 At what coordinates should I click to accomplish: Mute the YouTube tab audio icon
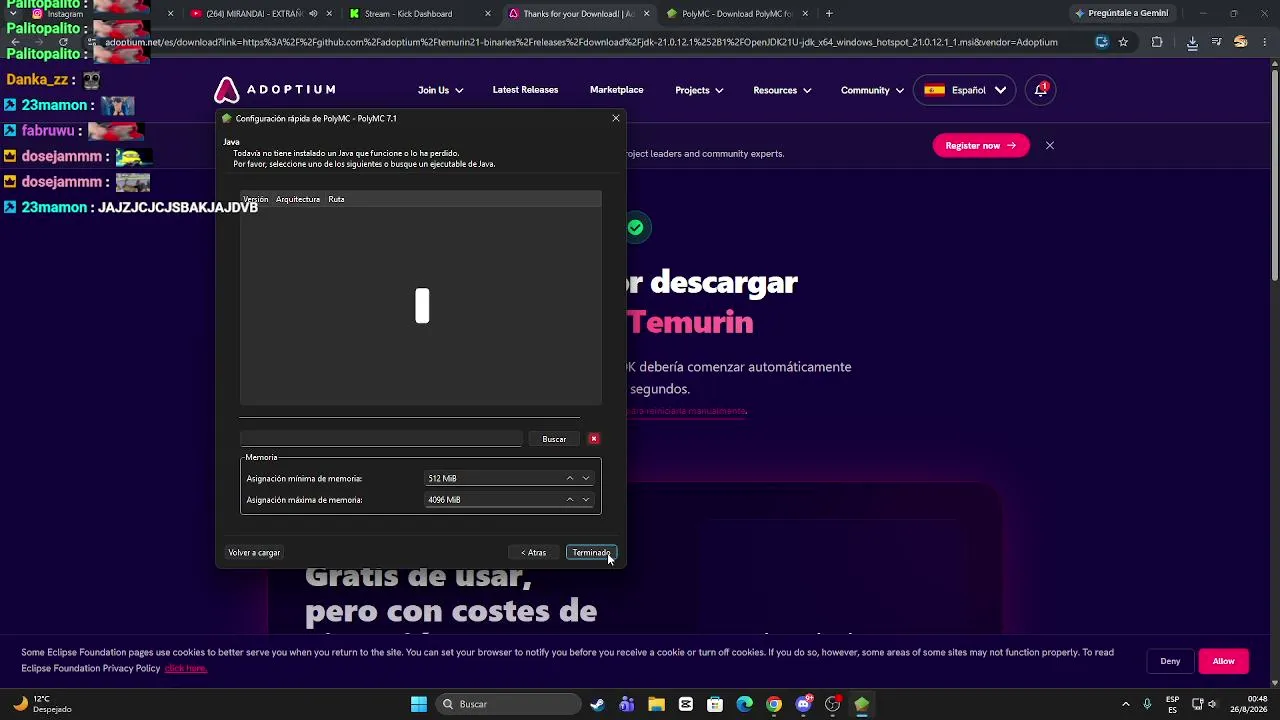(313, 14)
